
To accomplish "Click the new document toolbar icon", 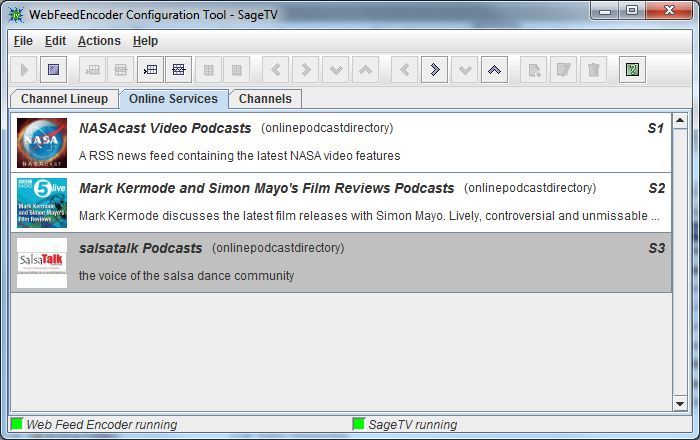I will tap(535, 70).
